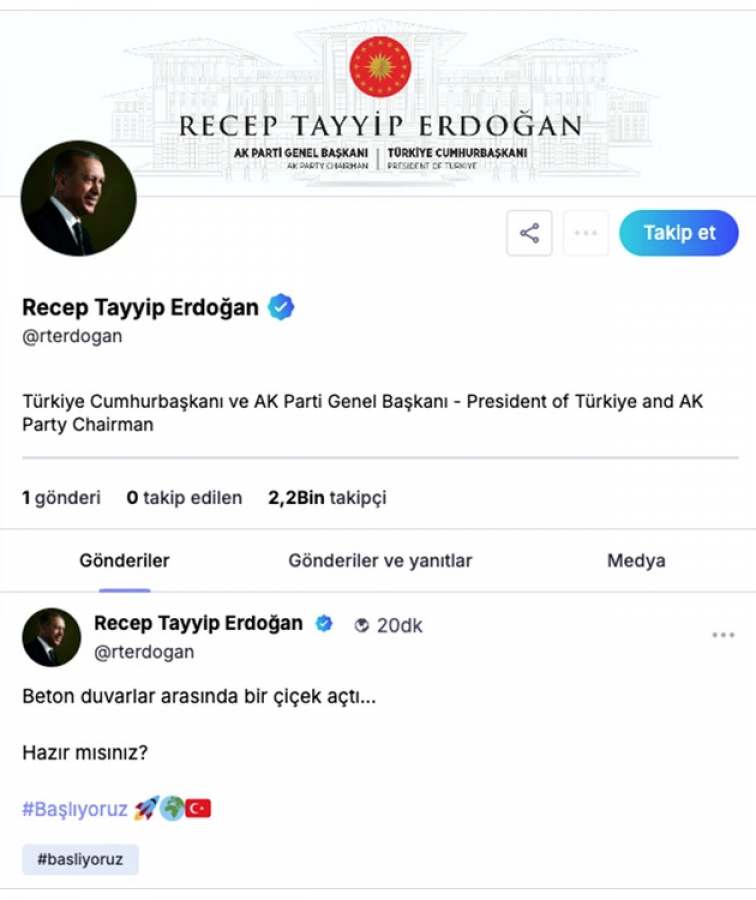The image size is (756, 900).
Task: Click the #basliyoruz tag chip
Action: [80, 859]
